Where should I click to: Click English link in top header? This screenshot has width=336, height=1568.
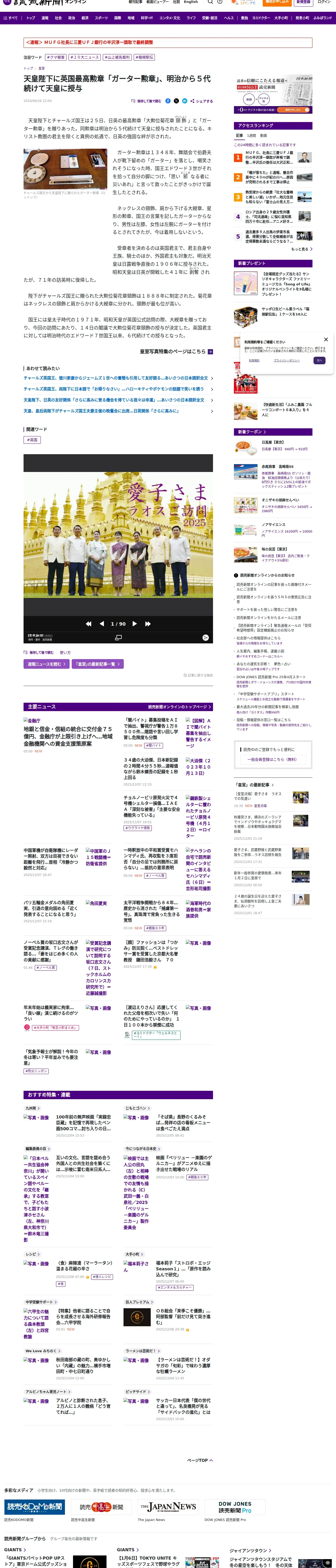click(191, 2)
